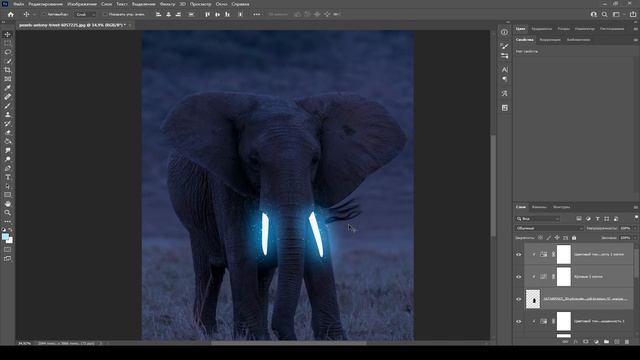Click the background color swatch
640x360 pixels.
(10, 241)
